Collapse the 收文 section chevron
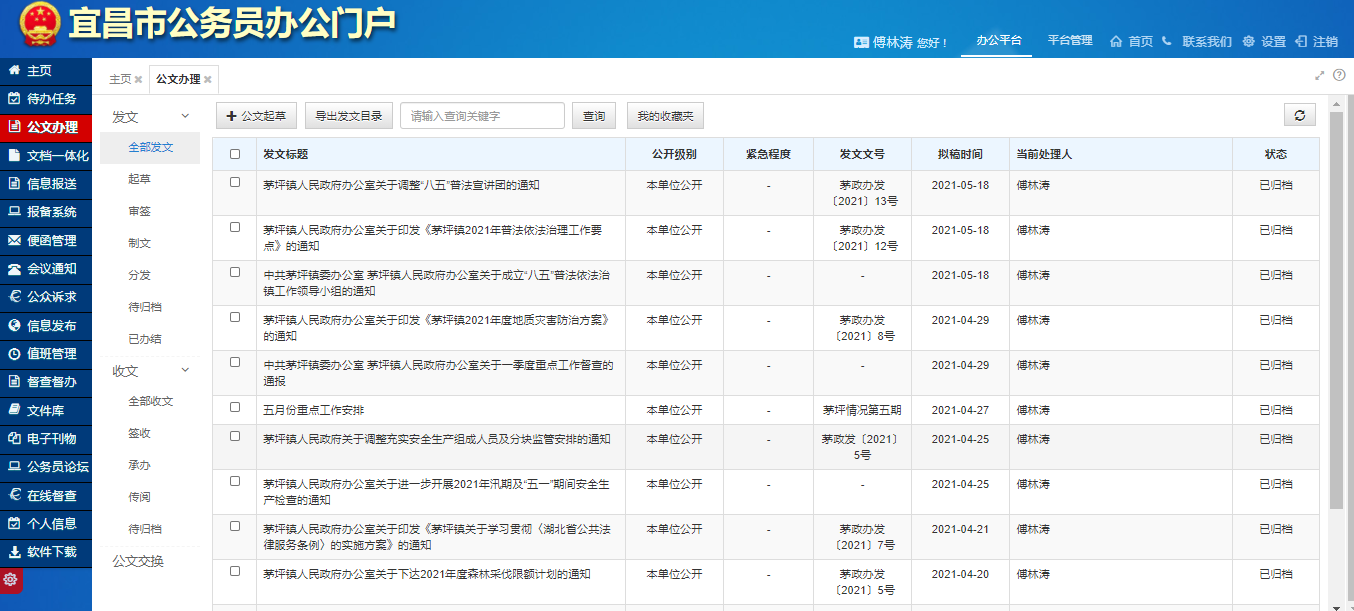Screen dimensions: 1354x611 (185, 370)
